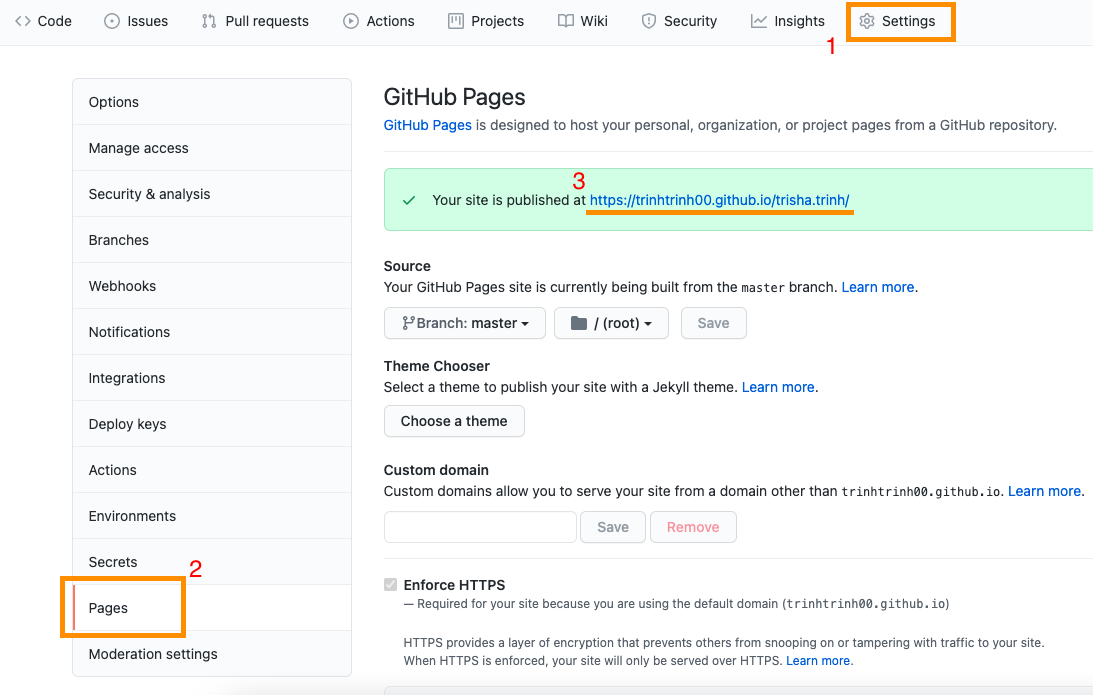Viewport: 1093px width, 695px height.
Task: Click the branch icon on Branch: master
Action: (x=408, y=323)
